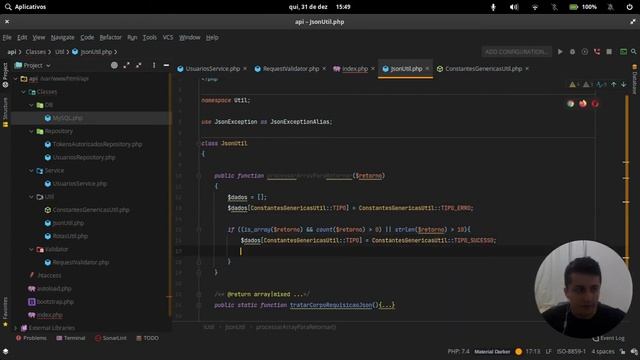Collapse the Validator folder
The width and height of the screenshot is (640, 360).
click(x=31, y=249)
